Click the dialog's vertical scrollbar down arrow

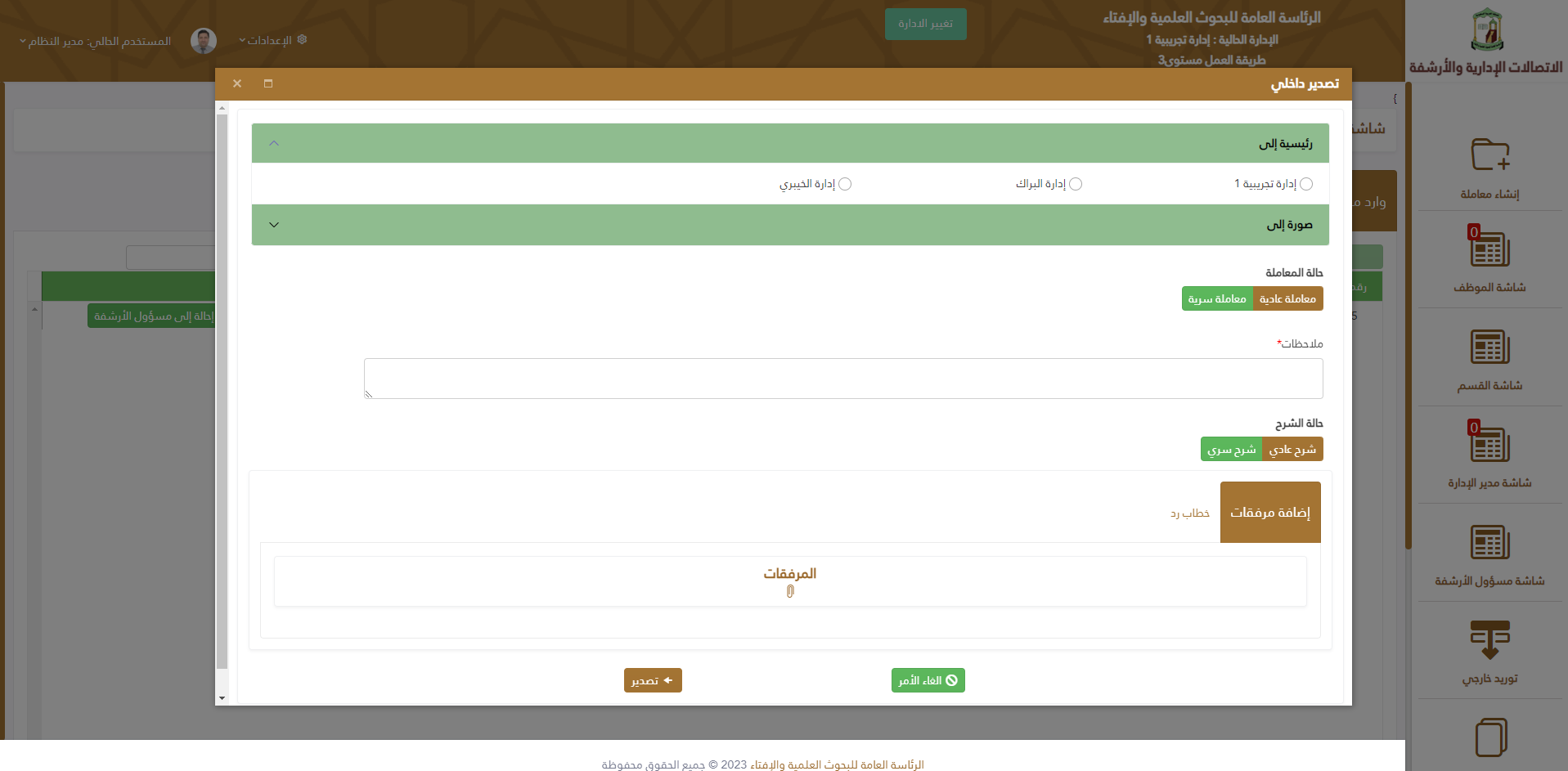222,698
